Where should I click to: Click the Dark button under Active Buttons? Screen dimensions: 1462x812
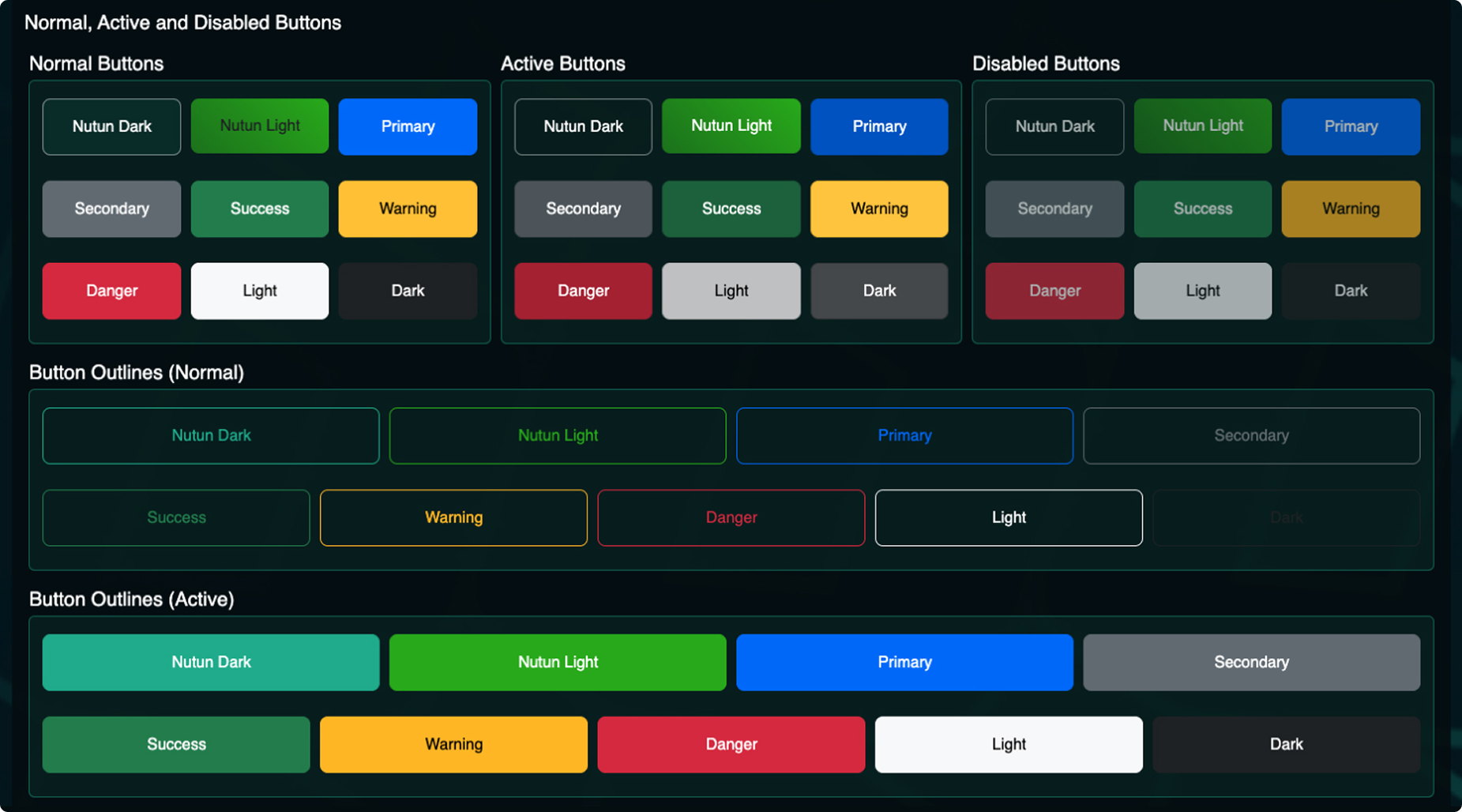879,291
